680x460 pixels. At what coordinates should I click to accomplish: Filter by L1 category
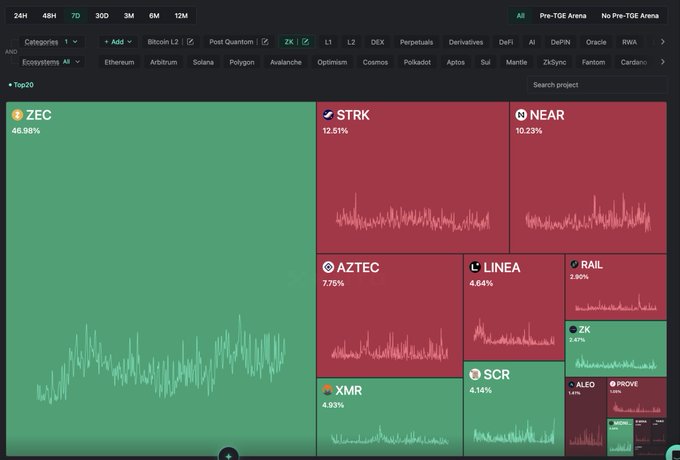328,42
